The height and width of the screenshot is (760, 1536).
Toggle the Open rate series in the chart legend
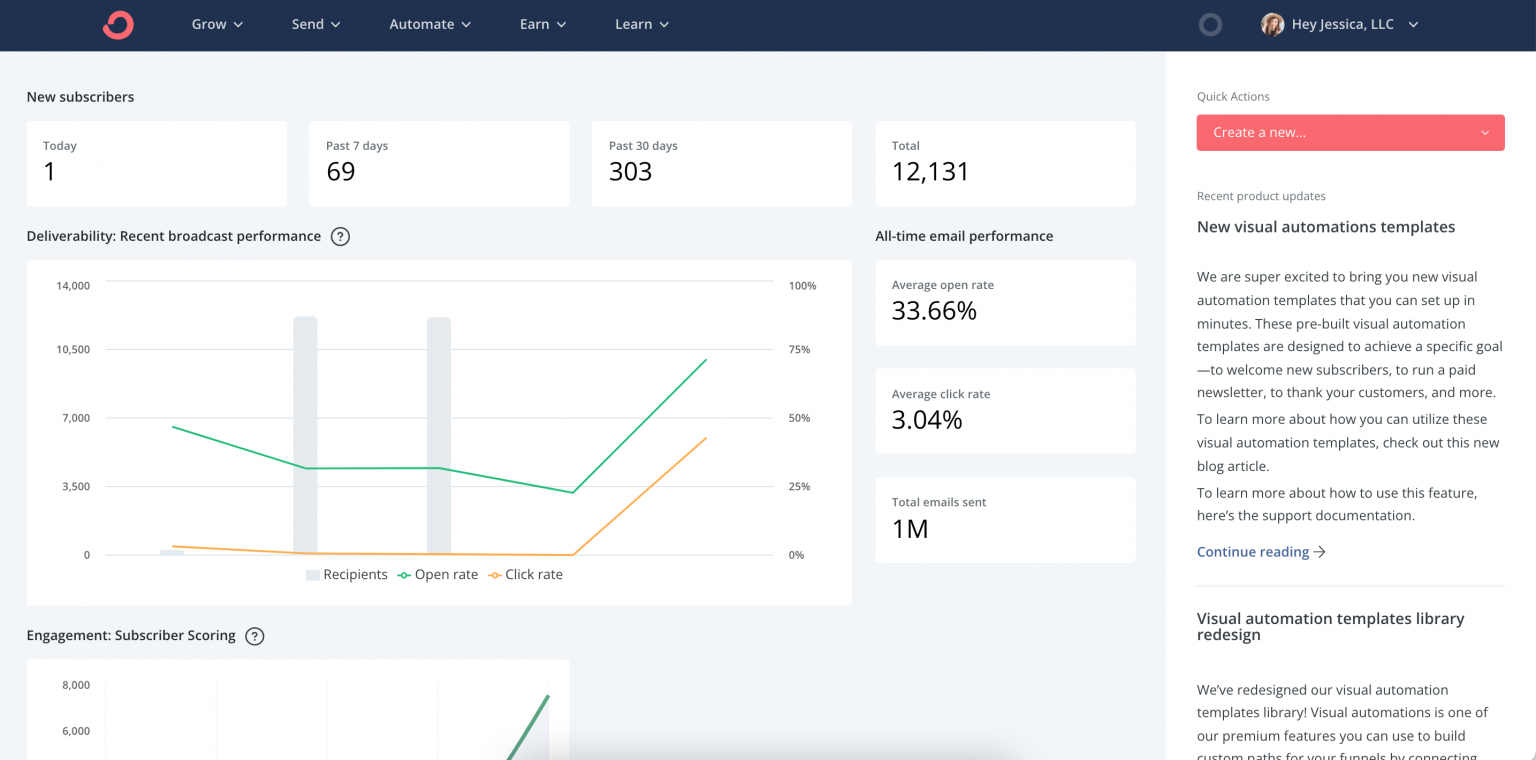point(438,574)
